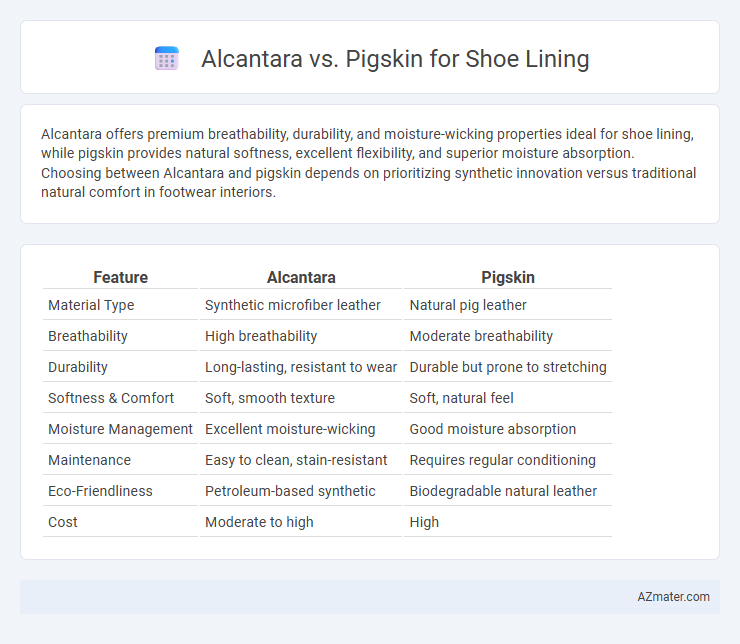Click the 'Softness & Comfort' row label
This screenshot has height=644, width=740.
tap(111, 398)
